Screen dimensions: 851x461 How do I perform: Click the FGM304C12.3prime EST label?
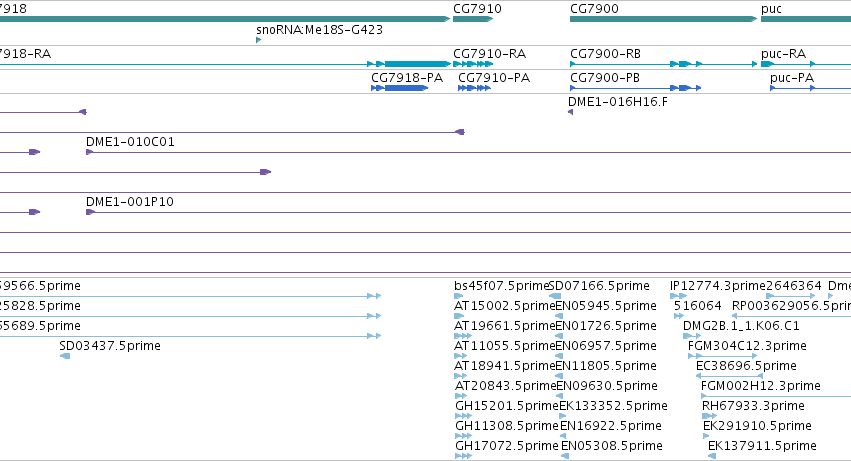click(x=747, y=345)
